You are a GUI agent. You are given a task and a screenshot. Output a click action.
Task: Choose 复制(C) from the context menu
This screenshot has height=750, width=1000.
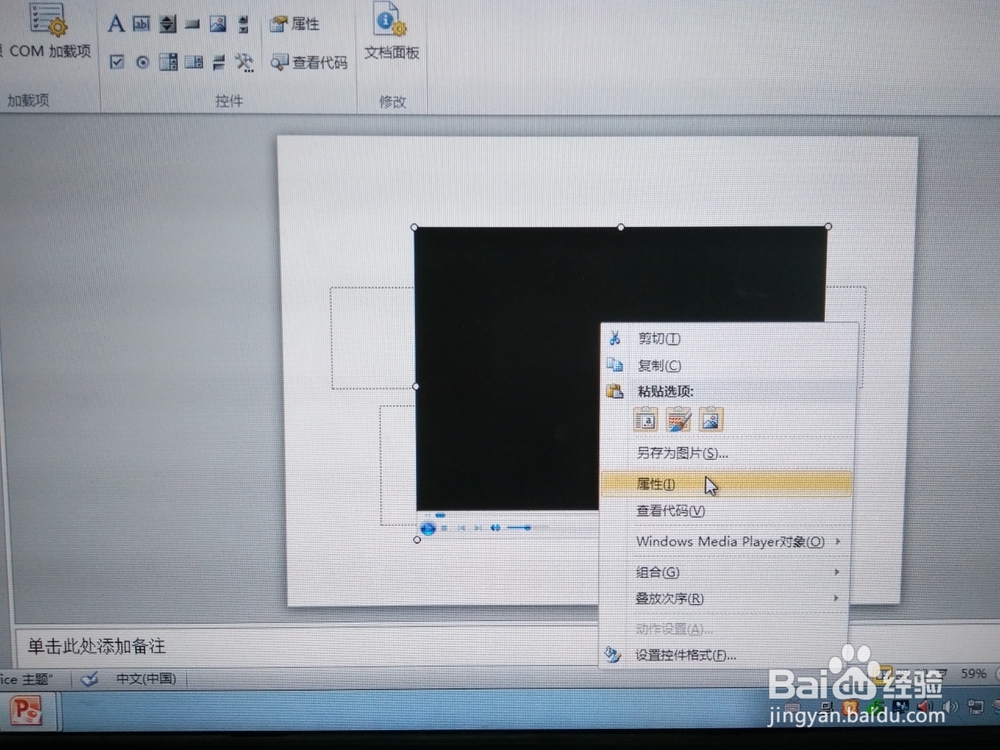[728, 365]
